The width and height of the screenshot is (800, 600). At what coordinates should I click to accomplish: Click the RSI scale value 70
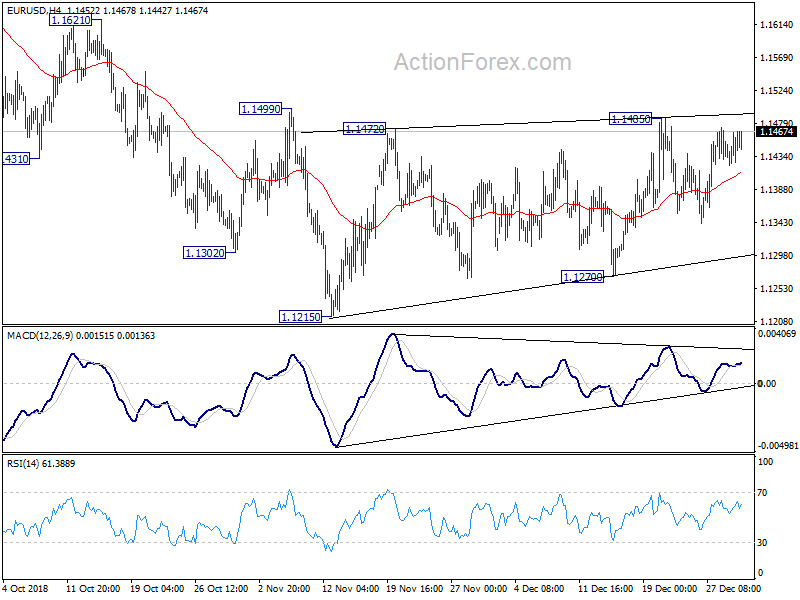click(x=762, y=493)
